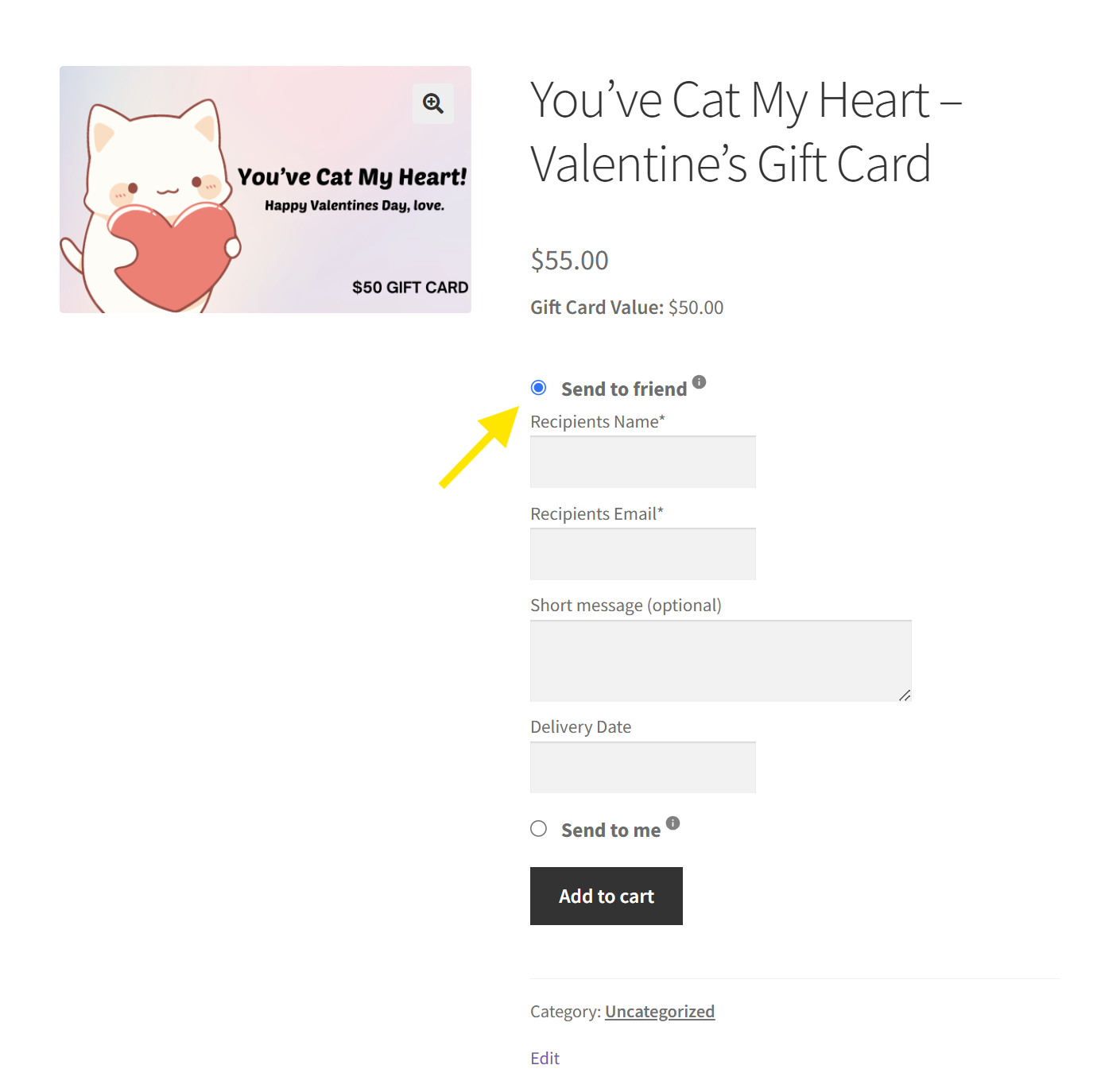
Task: Click the textarea resize handle corner
Action: pyautogui.click(x=905, y=695)
